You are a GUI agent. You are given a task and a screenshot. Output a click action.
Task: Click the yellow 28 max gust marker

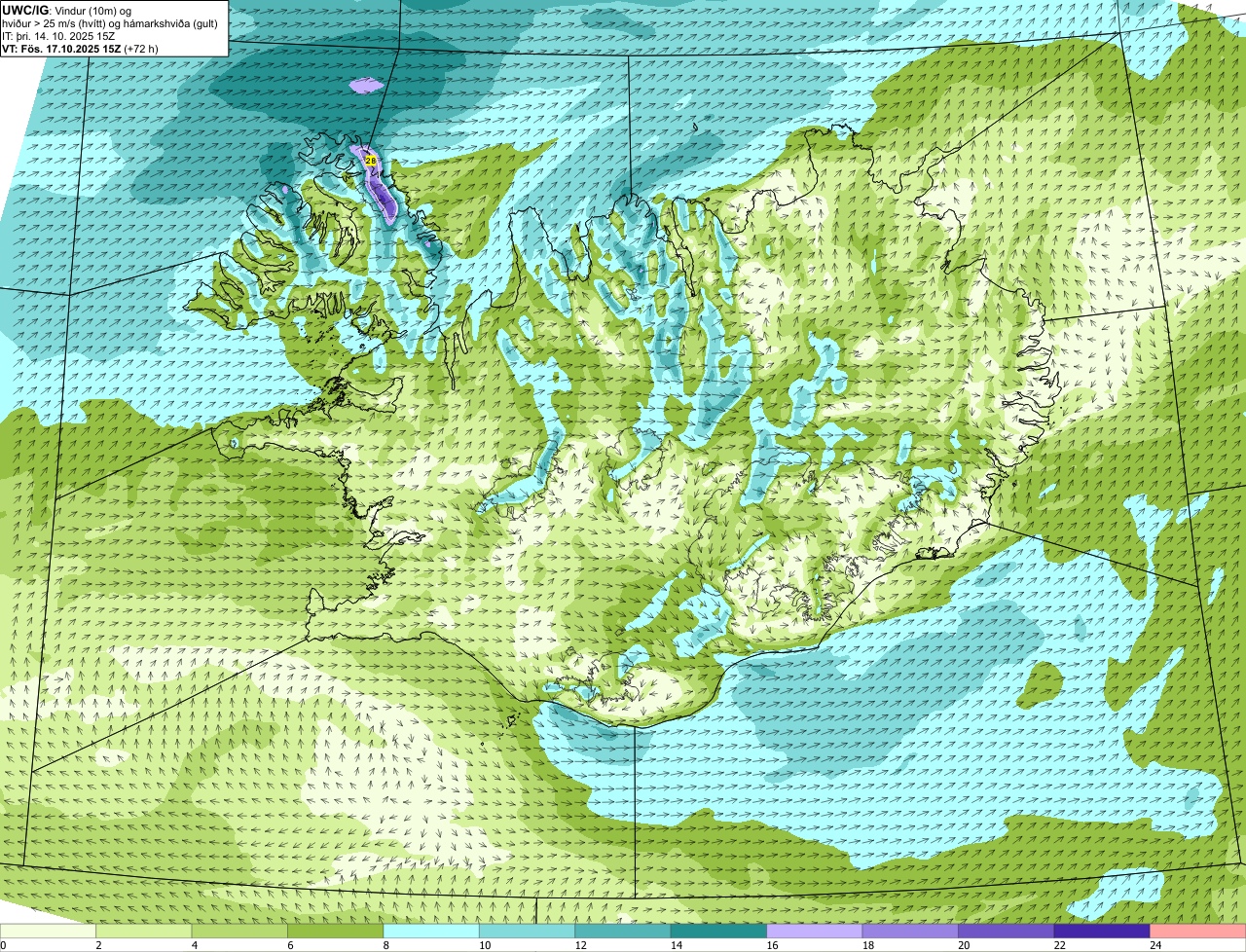(x=371, y=160)
